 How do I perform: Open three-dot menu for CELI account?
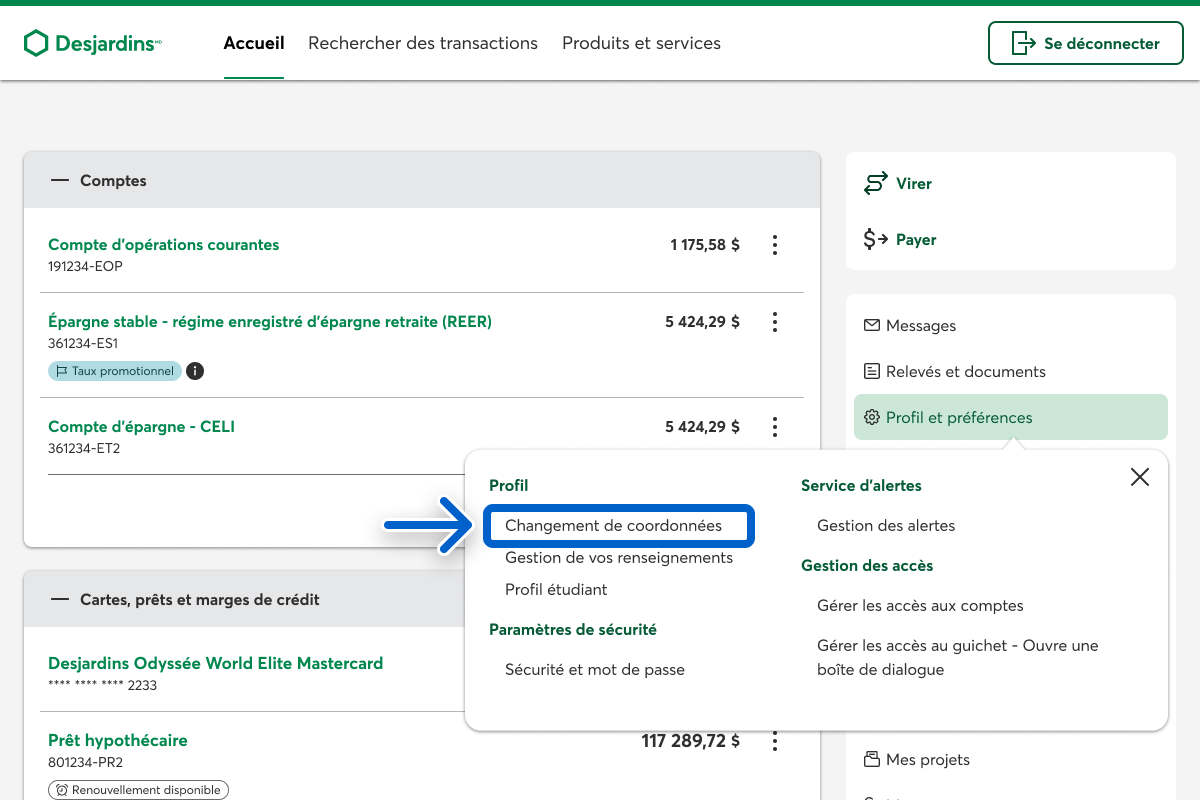point(774,427)
